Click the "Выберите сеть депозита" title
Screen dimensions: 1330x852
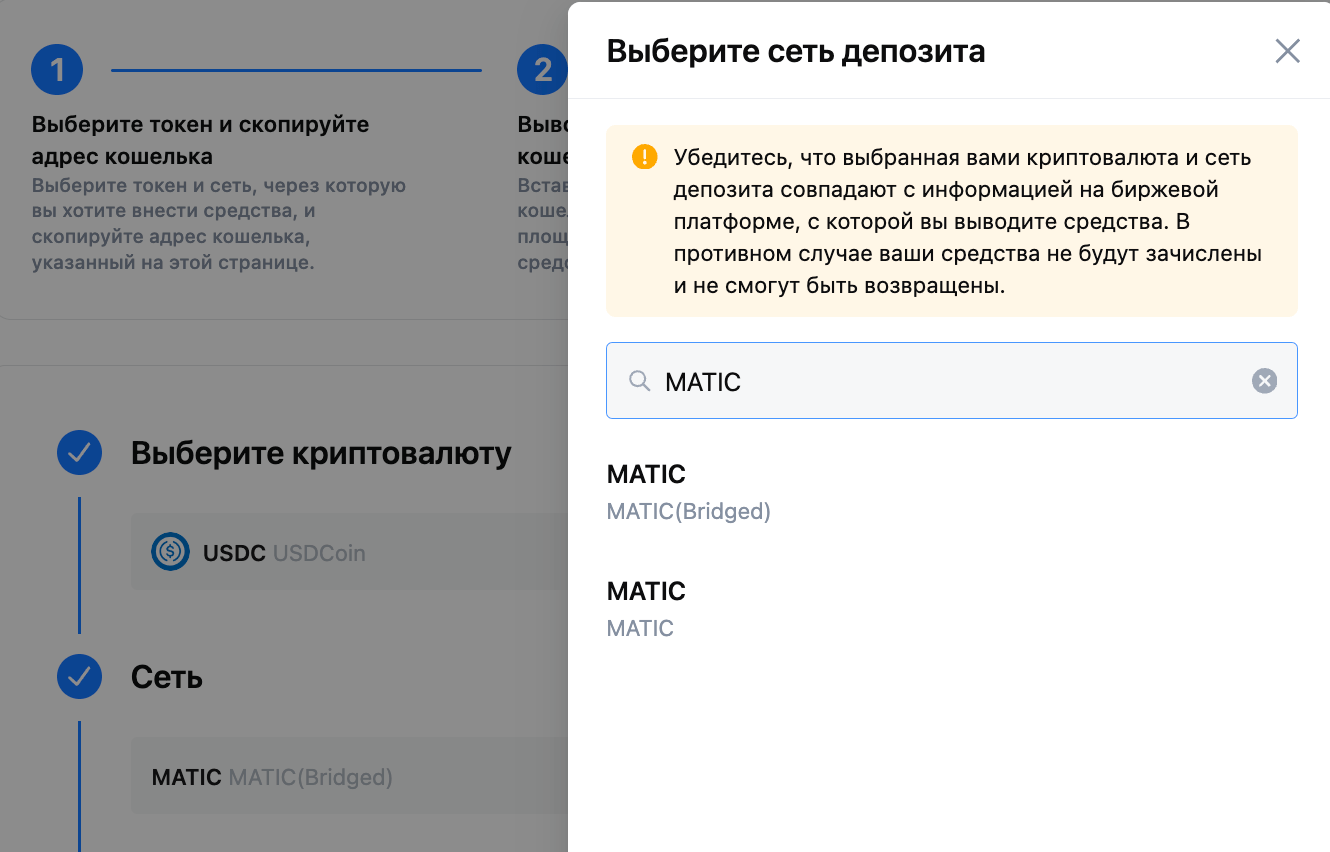[796, 51]
